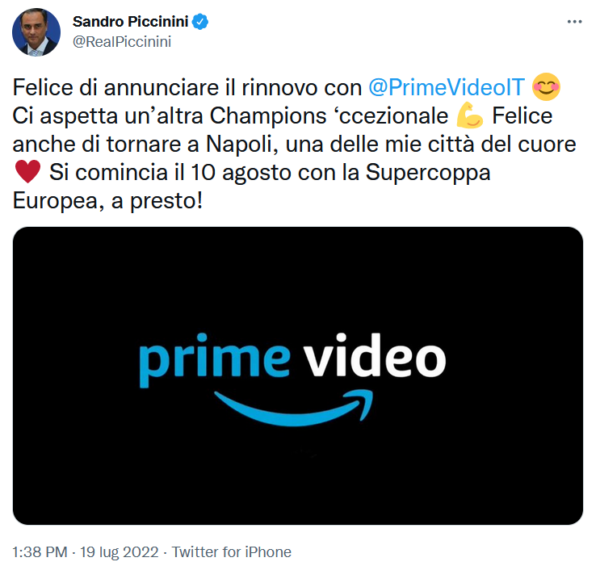This screenshot has height=566, width=600.
Task: Open the Sandro Piccinini display name
Action: (130, 22)
